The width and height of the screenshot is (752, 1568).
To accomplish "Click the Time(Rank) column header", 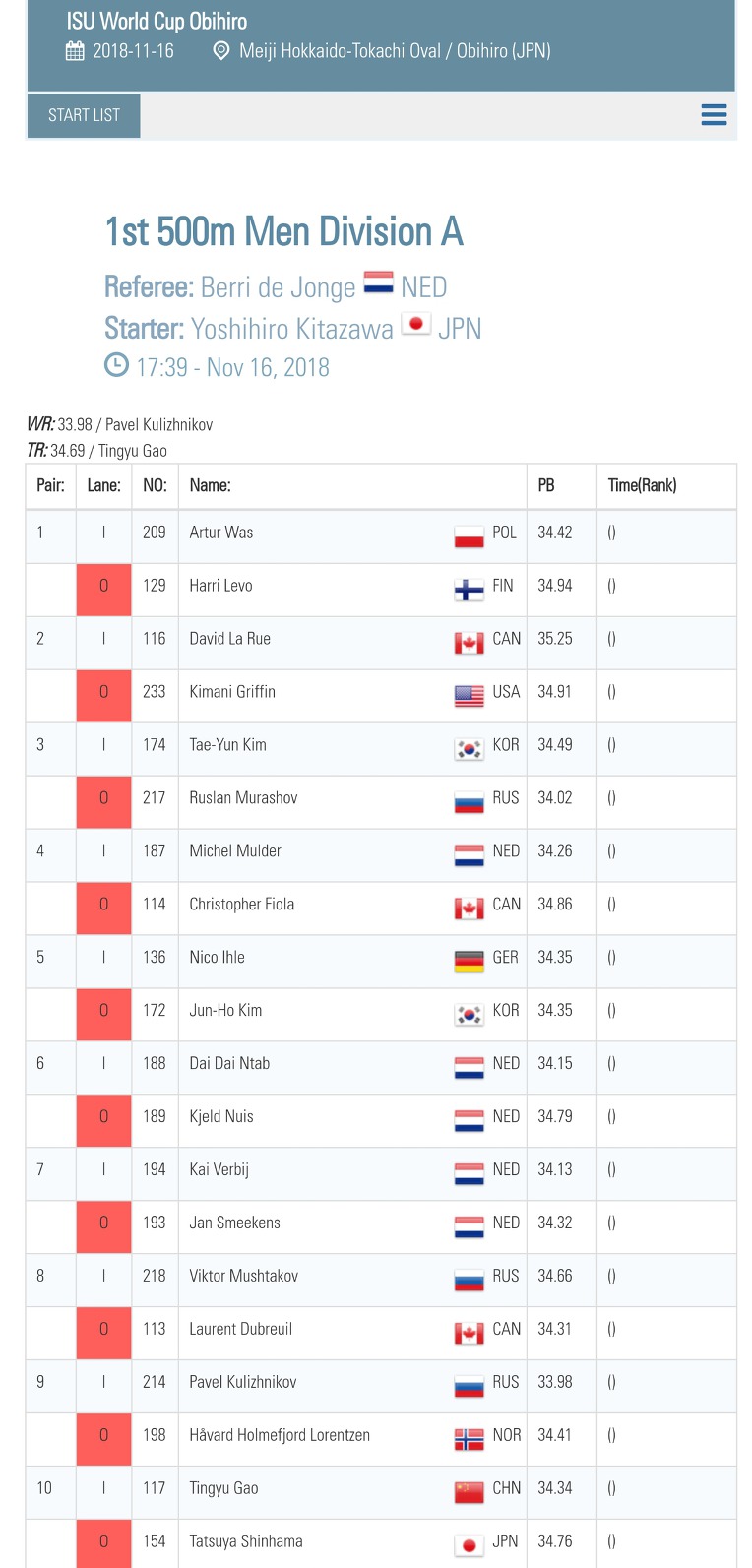I will pos(642,485).
